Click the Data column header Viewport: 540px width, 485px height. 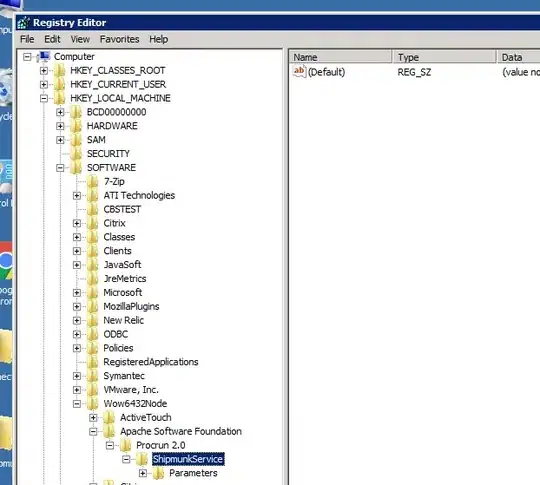(518, 57)
